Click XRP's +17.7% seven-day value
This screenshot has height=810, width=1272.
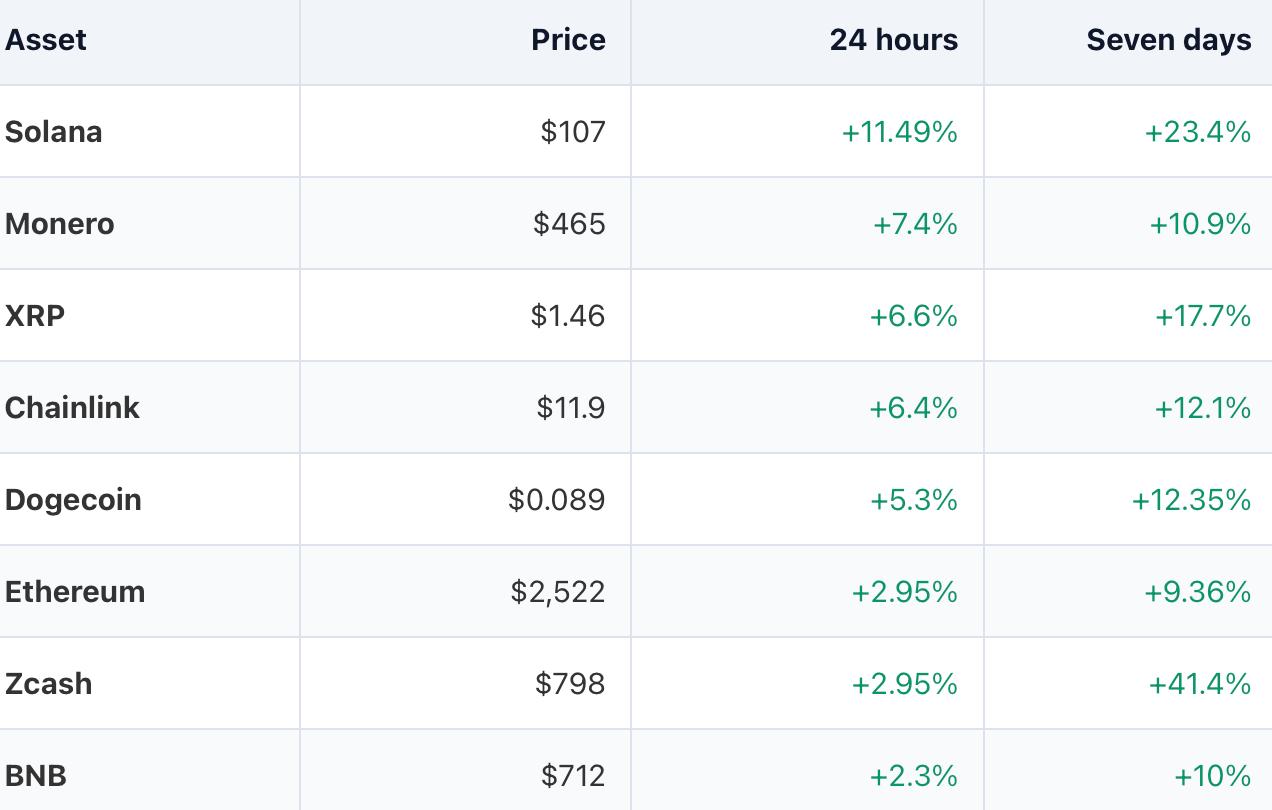1202,316
